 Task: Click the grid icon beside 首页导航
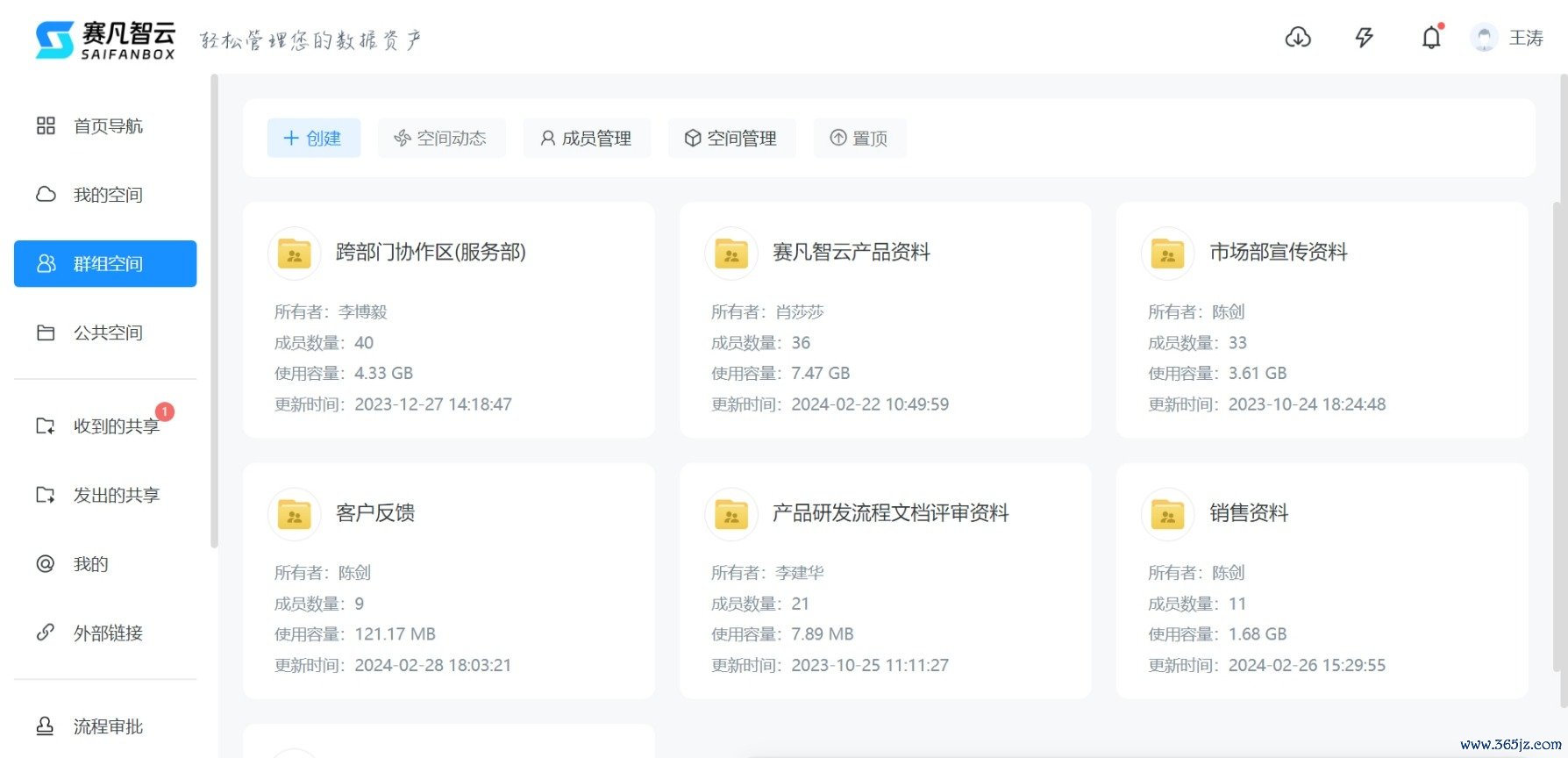point(46,125)
